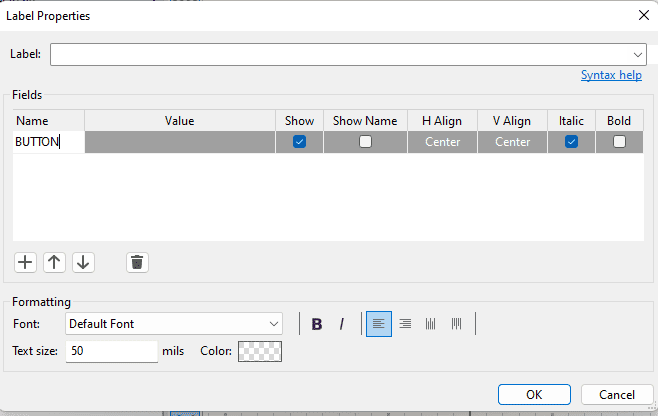Click the Name column header
658x416 pixels.
pos(49,121)
